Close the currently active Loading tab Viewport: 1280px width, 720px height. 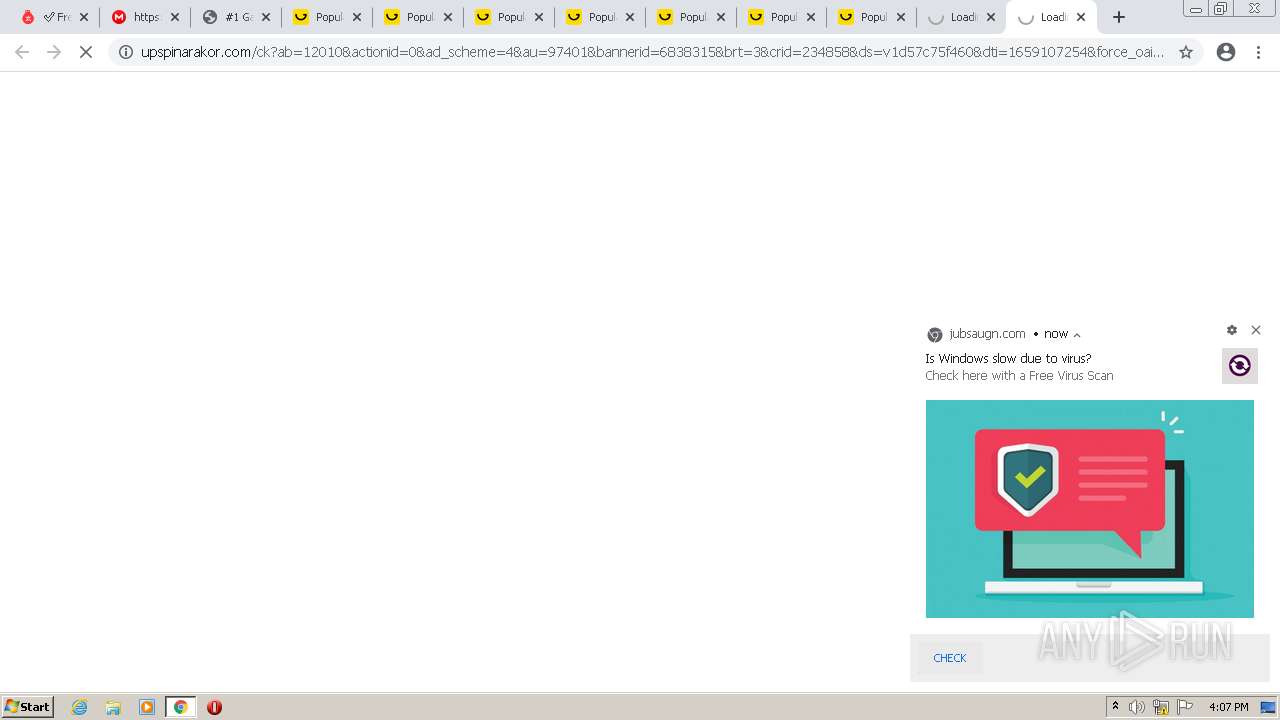pos(1081,17)
